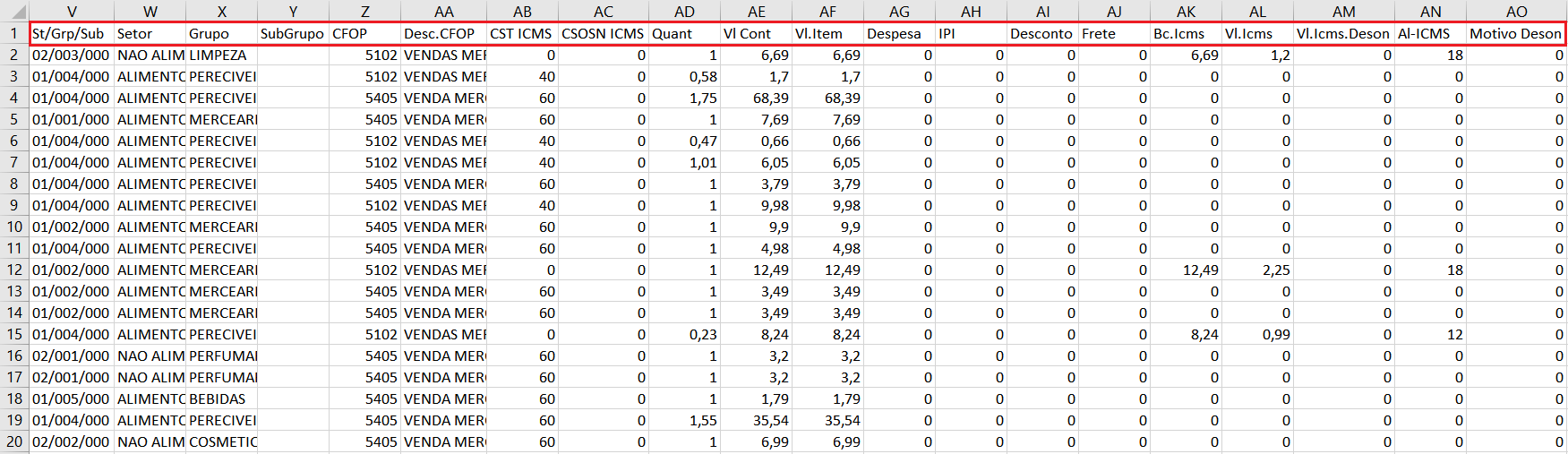
Task: Select the 'COSMETIC' cell in row 20
Action: click(222, 441)
